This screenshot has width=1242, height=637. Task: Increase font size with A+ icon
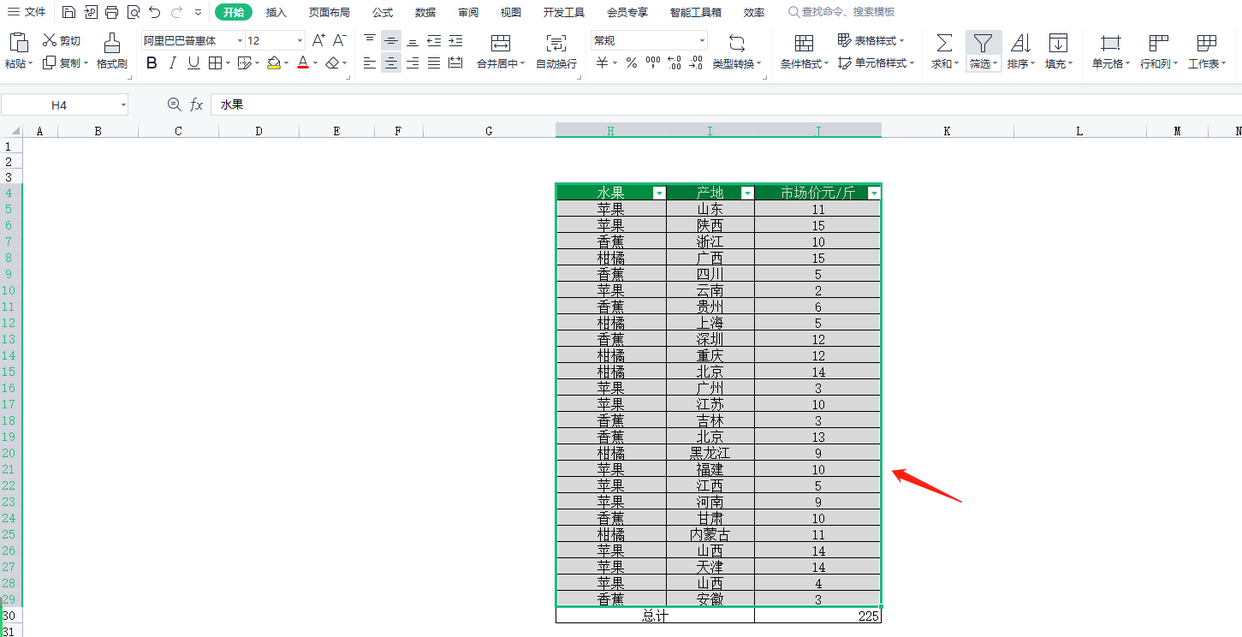point(318,41)
